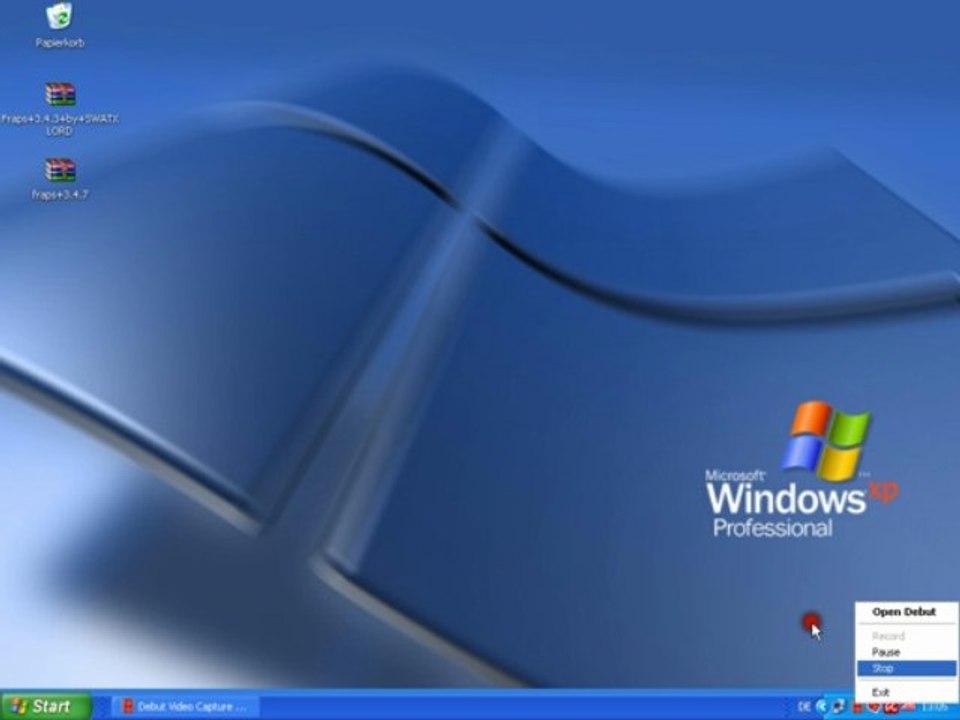Click the Start button

46,706
